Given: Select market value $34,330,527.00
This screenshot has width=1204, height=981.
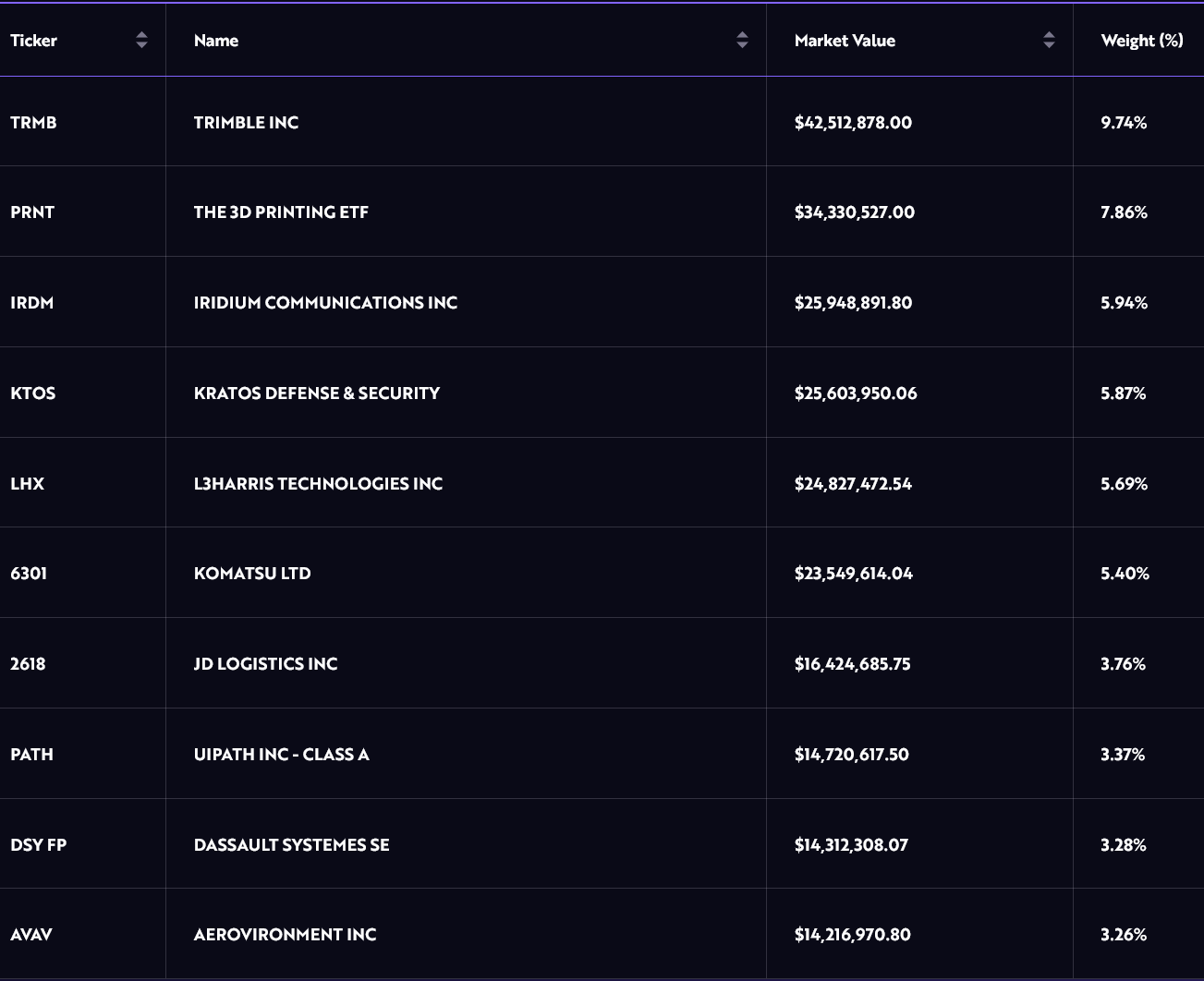Looking at the screenshot, I should click(x=855, y=212).
